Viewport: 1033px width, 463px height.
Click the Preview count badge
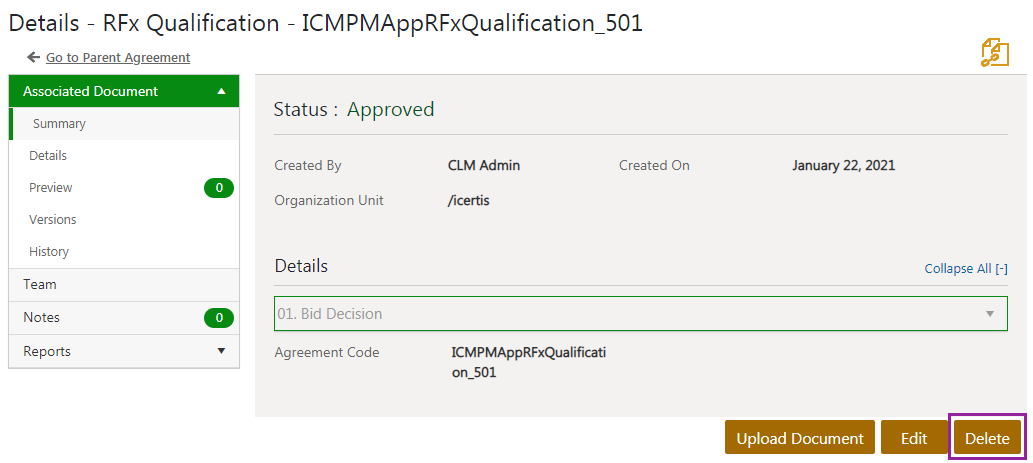pyautogui.click(x=218, y=188)
